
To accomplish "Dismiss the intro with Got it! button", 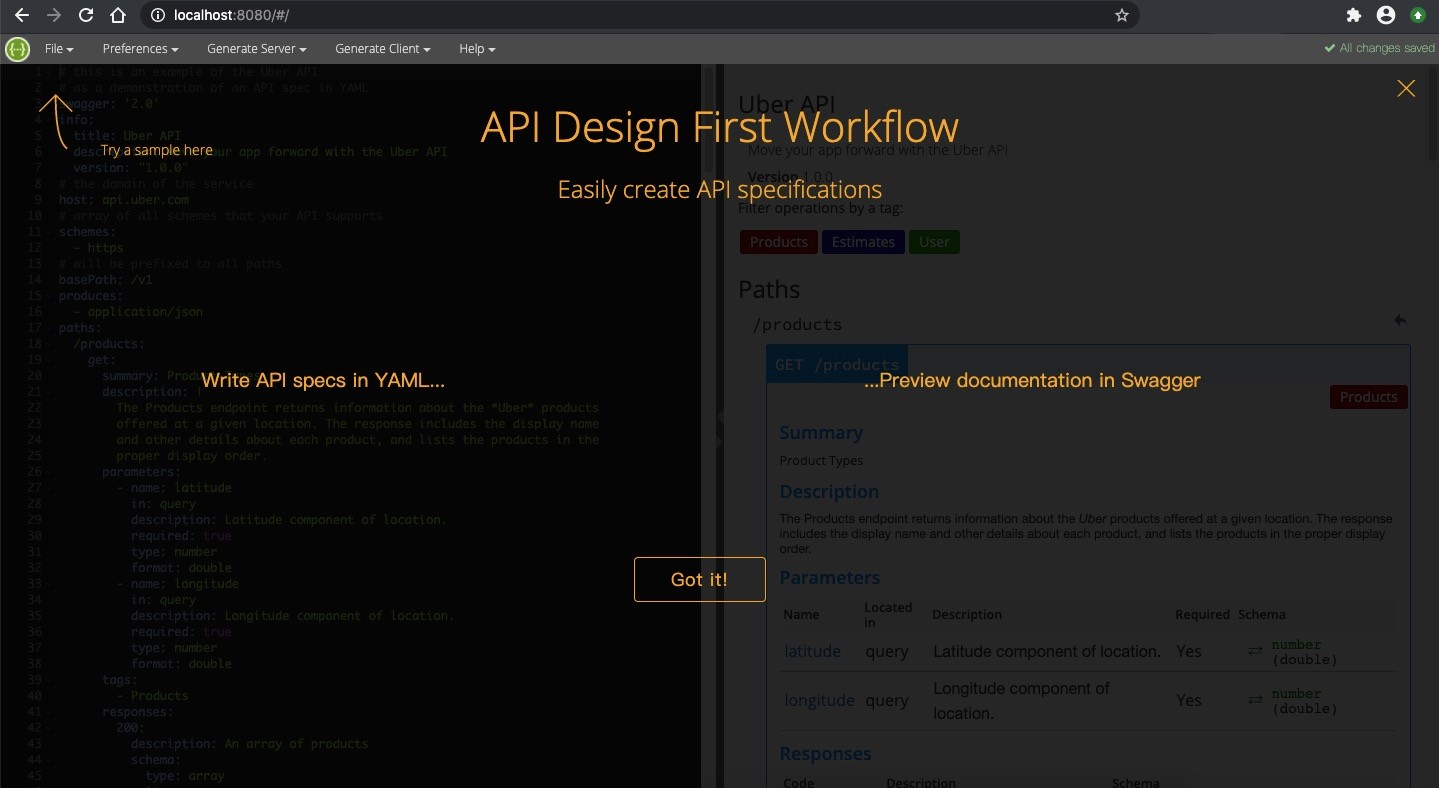I will pyautogui.click(x=699, y=579).
